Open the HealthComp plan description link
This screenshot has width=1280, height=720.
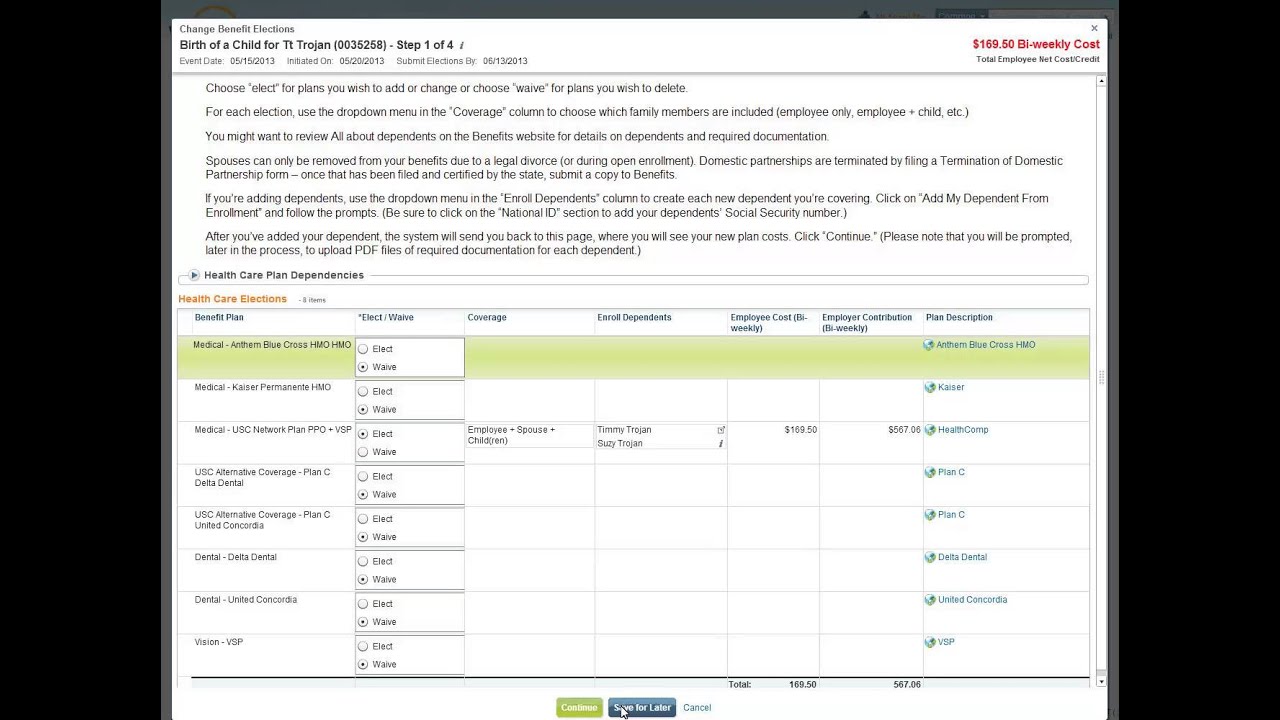pyautogui.click(x=963, y=430)
